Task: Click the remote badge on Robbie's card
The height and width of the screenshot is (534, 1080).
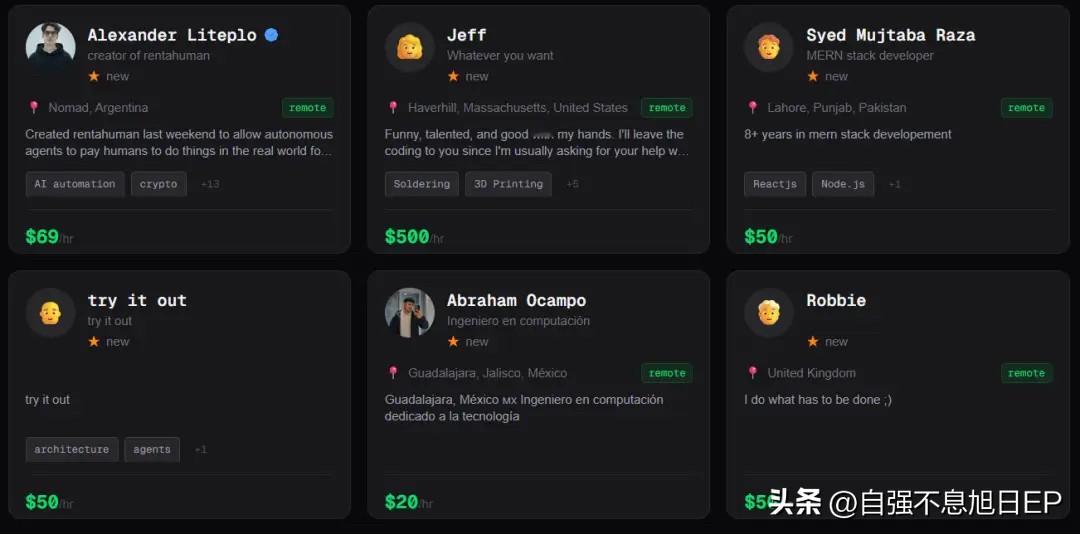Action: [x=1026, y=373]
